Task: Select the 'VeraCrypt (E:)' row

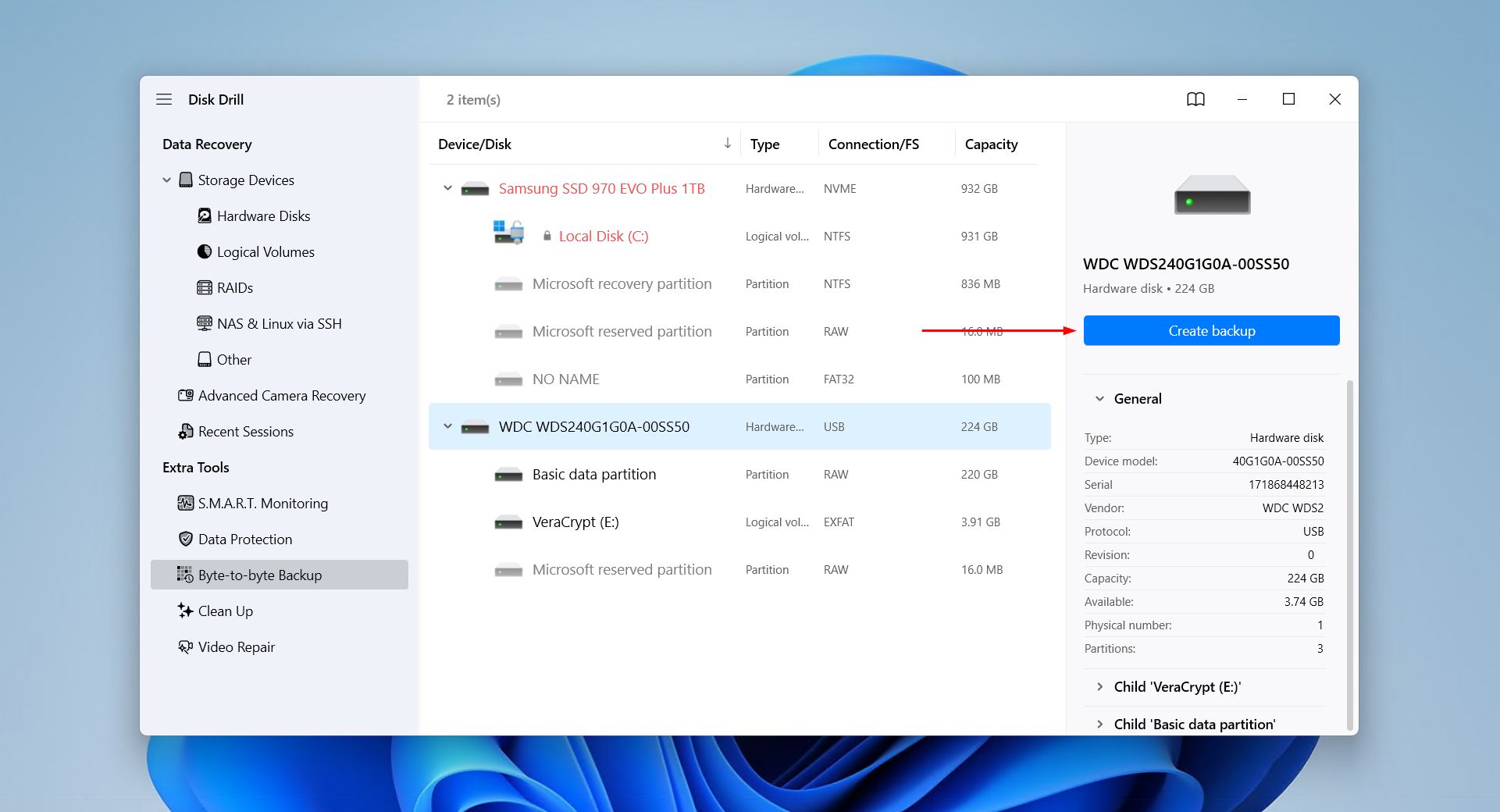Action: (x=739, y=522)
